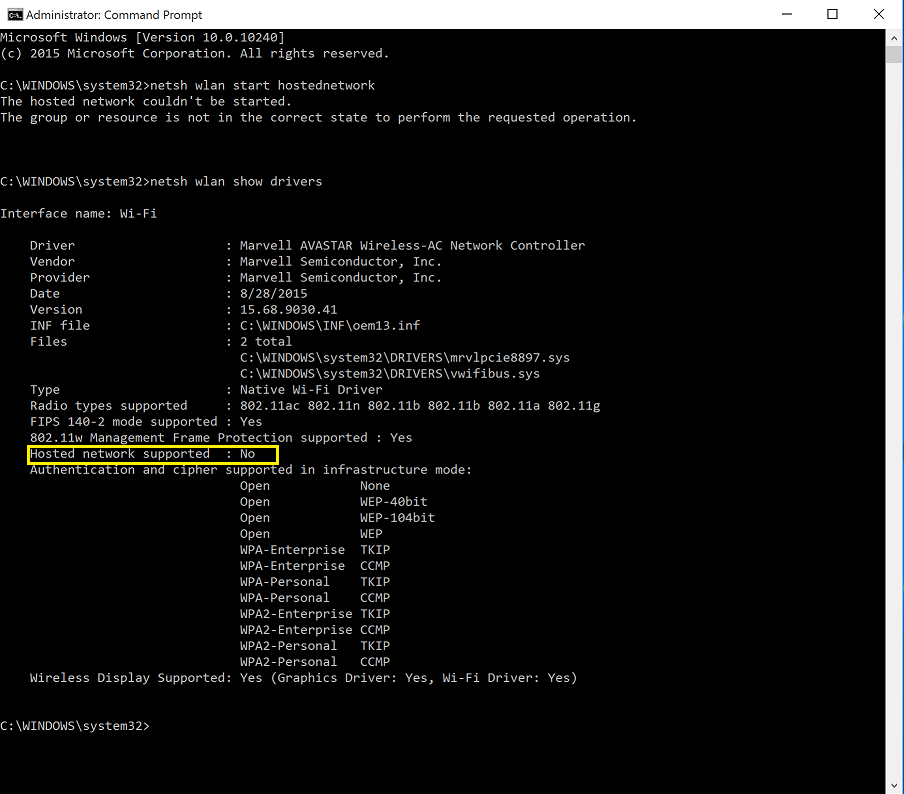Image resolution: width=904 pixels, height=794 pixels.
Task: Click 'Authentication and cipher supported in infrastructure mode' line
Action: (251, 470)
